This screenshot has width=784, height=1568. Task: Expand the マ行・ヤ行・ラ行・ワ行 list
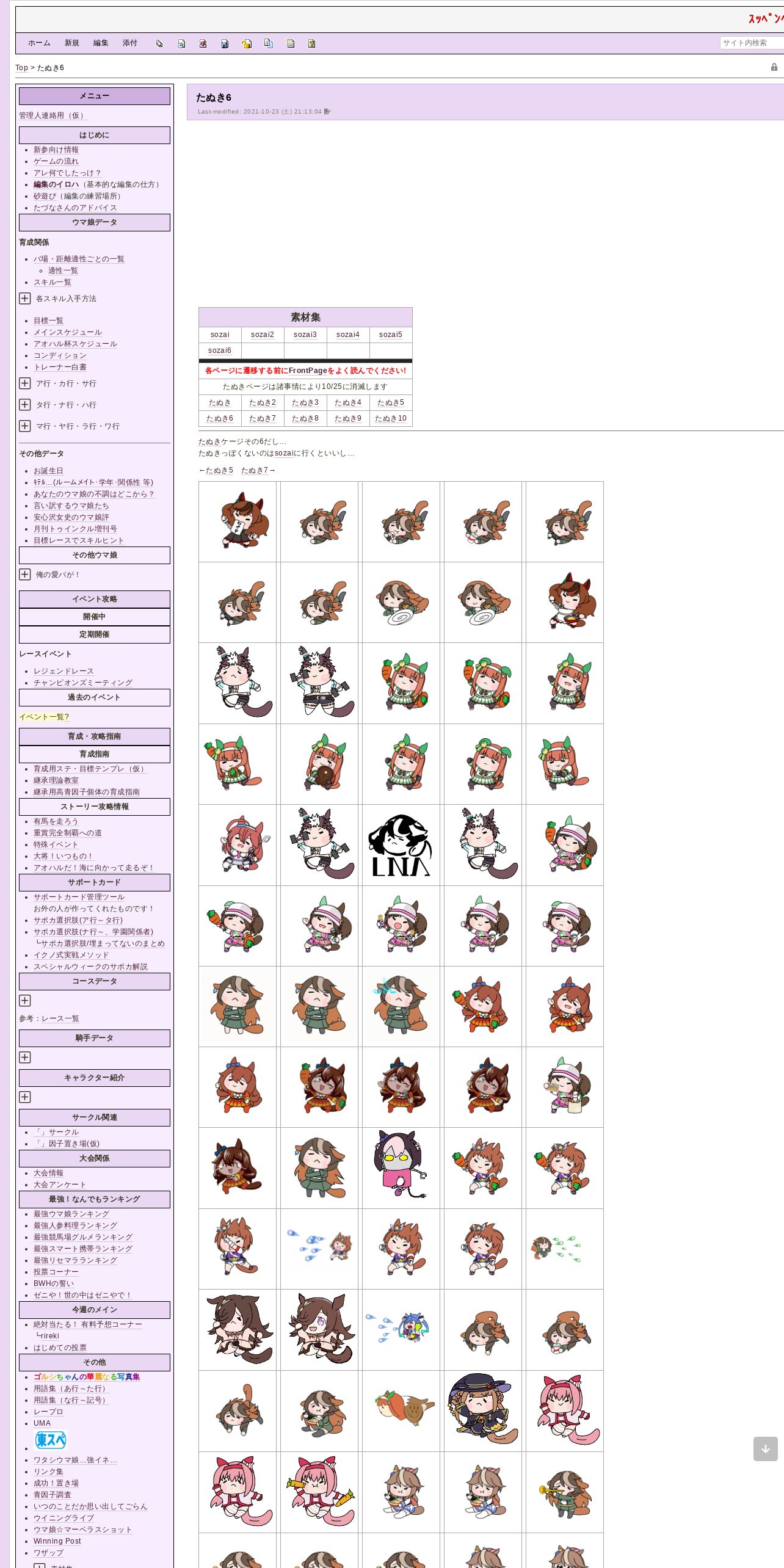click(24, 426)
